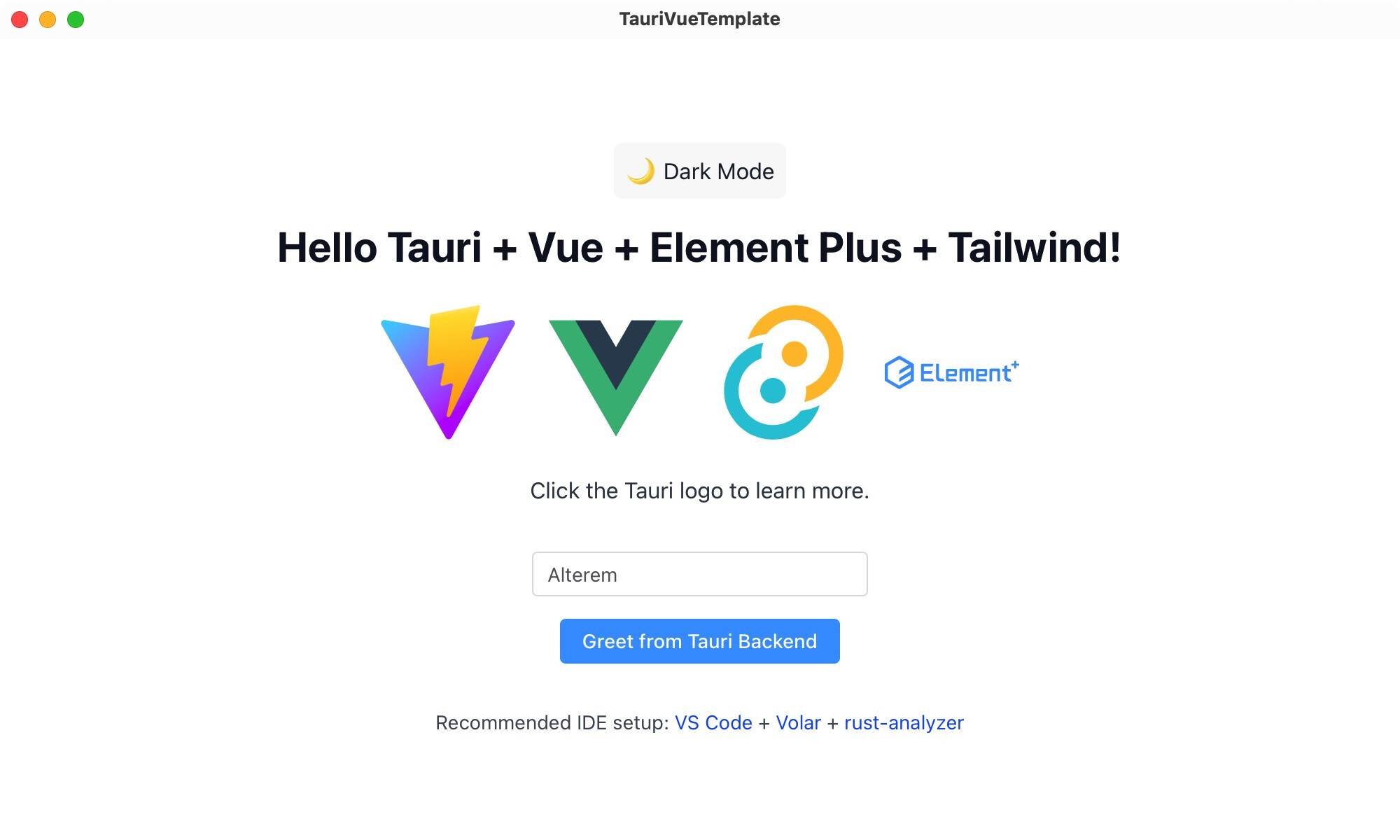Click the orange dot inside Tauri logo
Image resolution: width=1400 pixels, height=840 pixels.
pos(794,353)
